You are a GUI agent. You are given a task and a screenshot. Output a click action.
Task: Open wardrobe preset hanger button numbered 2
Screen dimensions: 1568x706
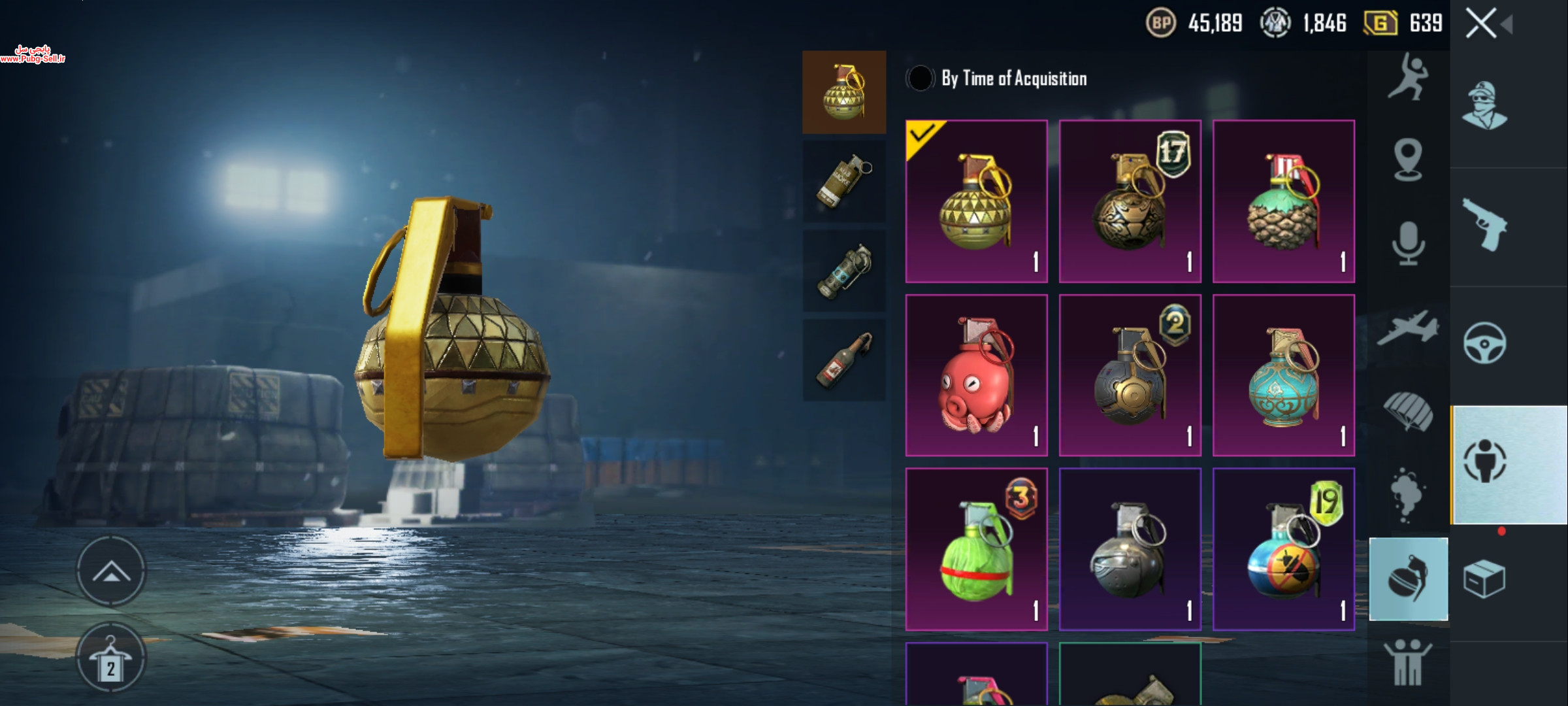coord(111,657)
